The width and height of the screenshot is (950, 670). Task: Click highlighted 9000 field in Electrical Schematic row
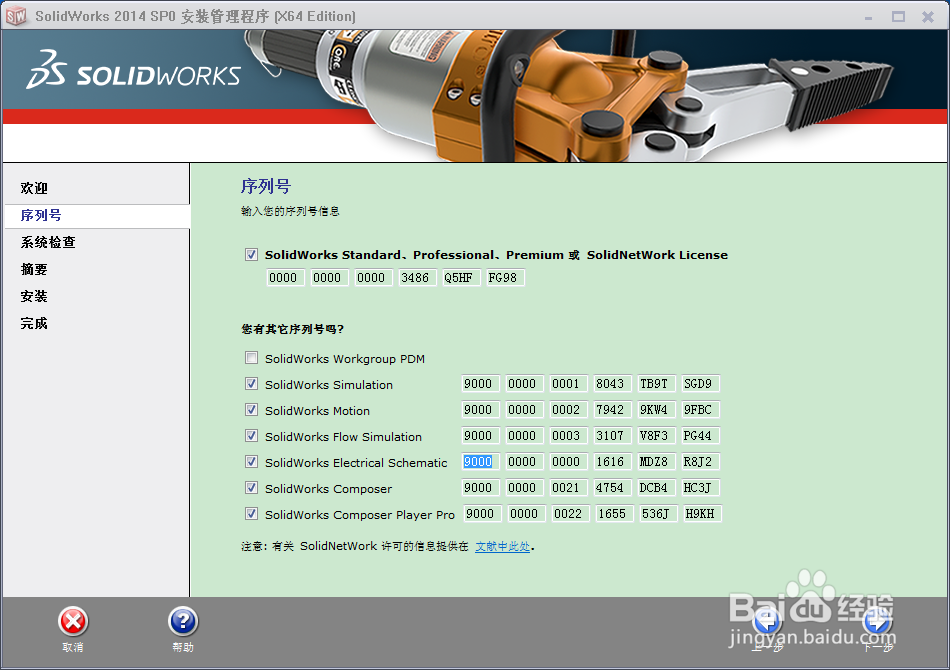[480, 462]
